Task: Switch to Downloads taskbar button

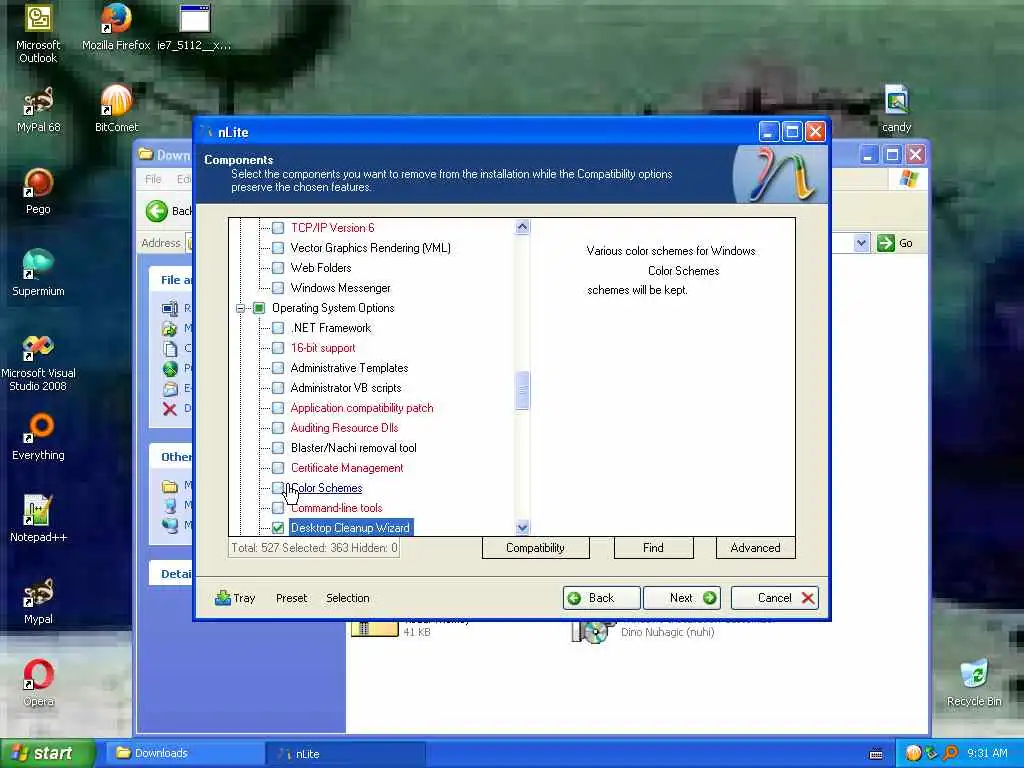Action: 185,753
